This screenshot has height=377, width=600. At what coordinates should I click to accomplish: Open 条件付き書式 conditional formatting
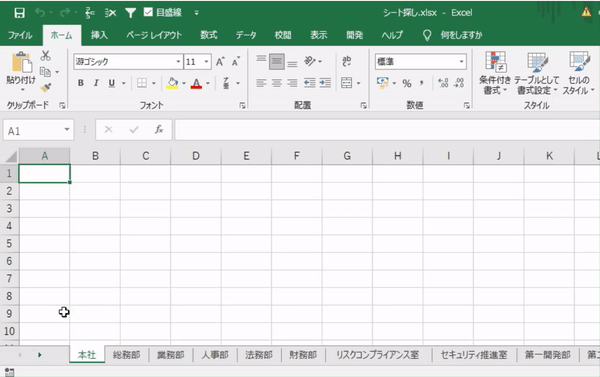pos(495,73)
